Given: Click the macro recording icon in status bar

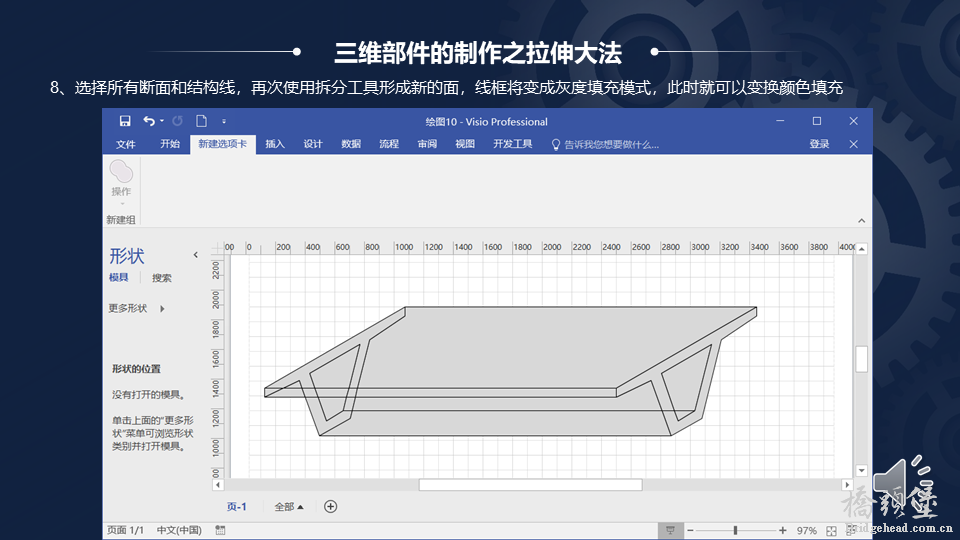Looking at the screenshot, I should click(220, 530).
